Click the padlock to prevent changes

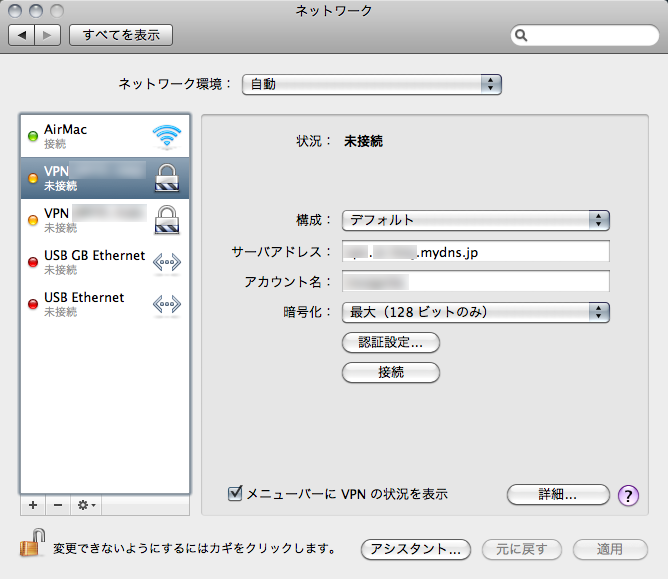click(29, 547)
